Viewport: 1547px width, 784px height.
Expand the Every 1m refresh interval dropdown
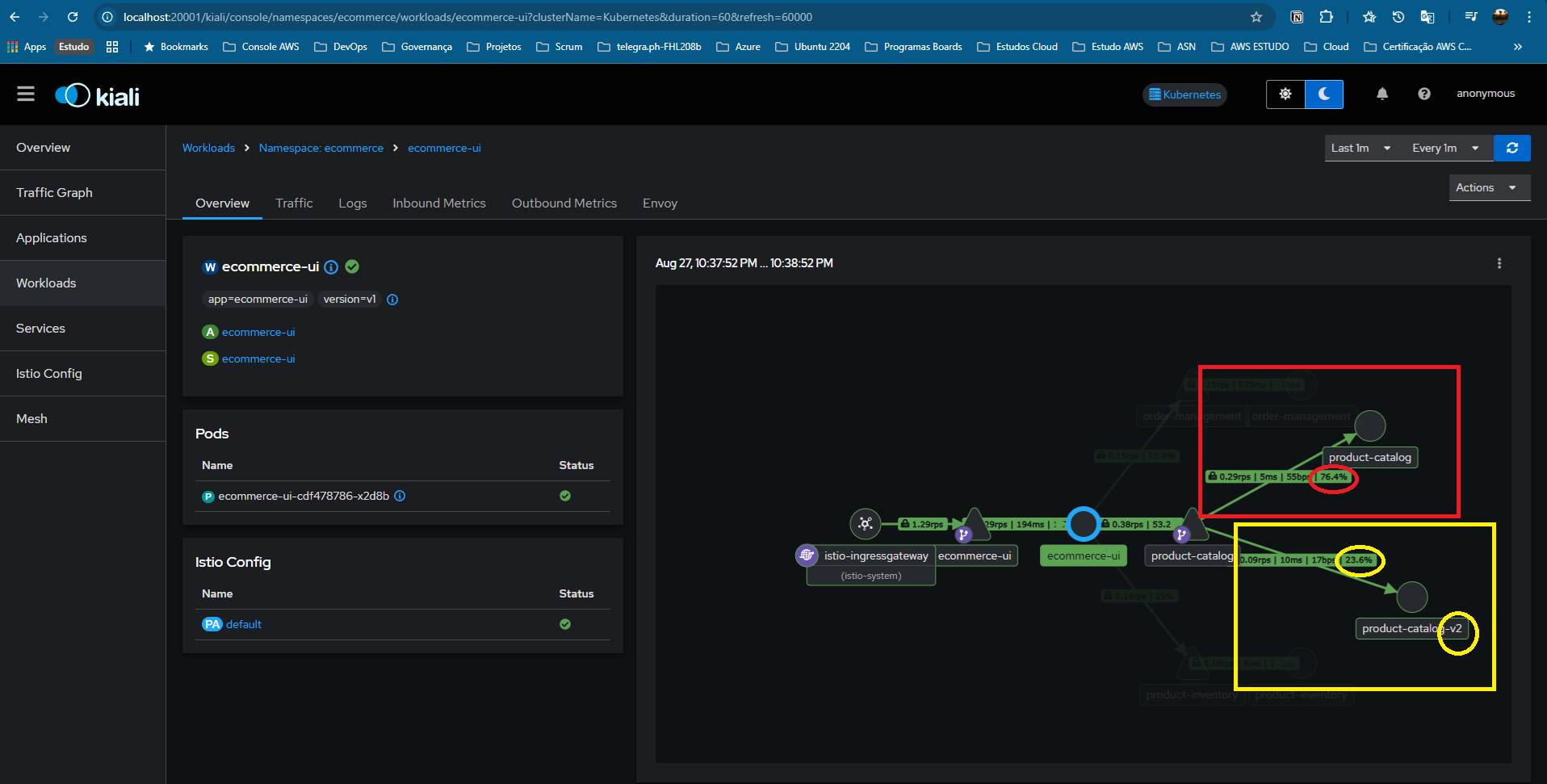(x=1445, y=148)
